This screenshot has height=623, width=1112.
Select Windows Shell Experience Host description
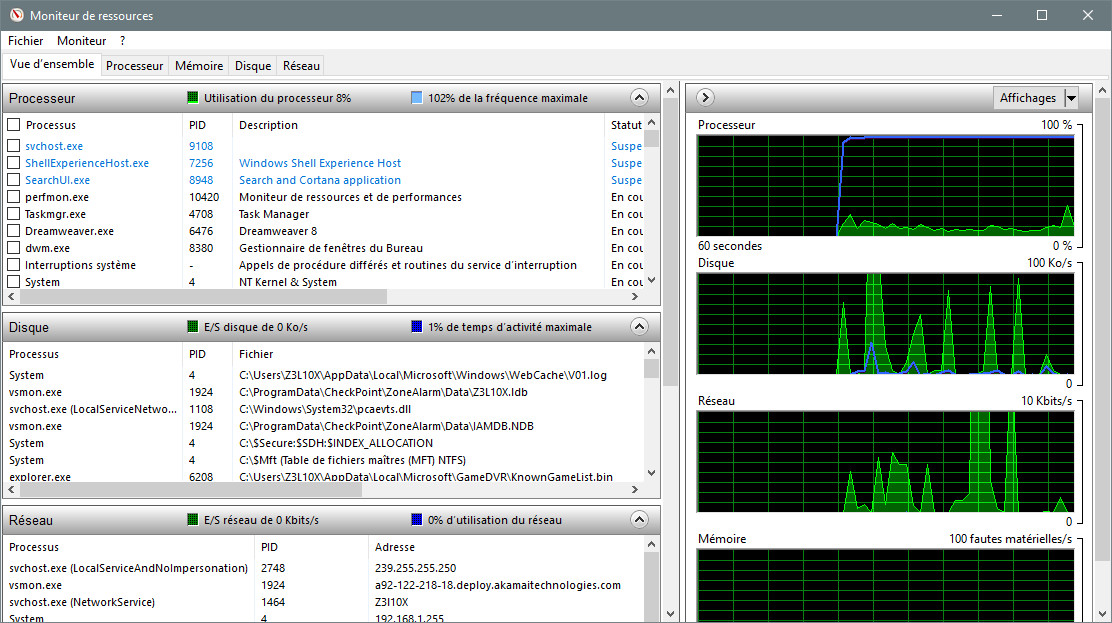pos(320,162)
